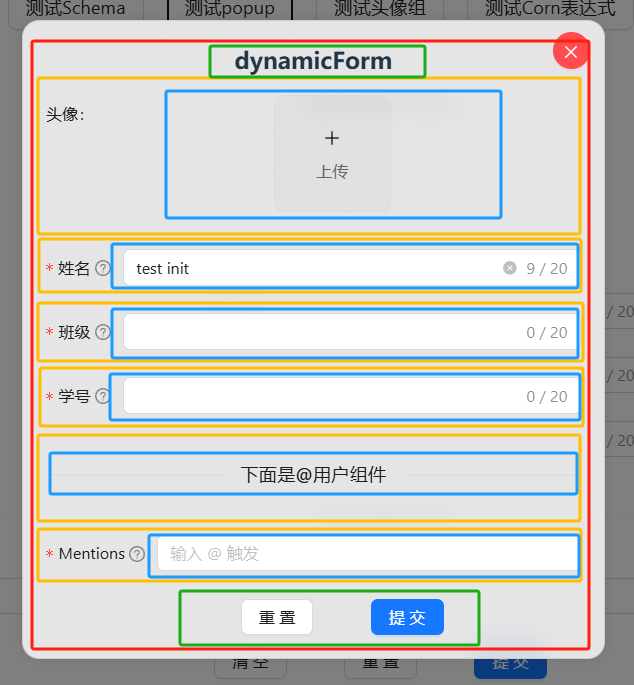
Task: Clear the 姓名 field using the clear icon
Action: 509,268
